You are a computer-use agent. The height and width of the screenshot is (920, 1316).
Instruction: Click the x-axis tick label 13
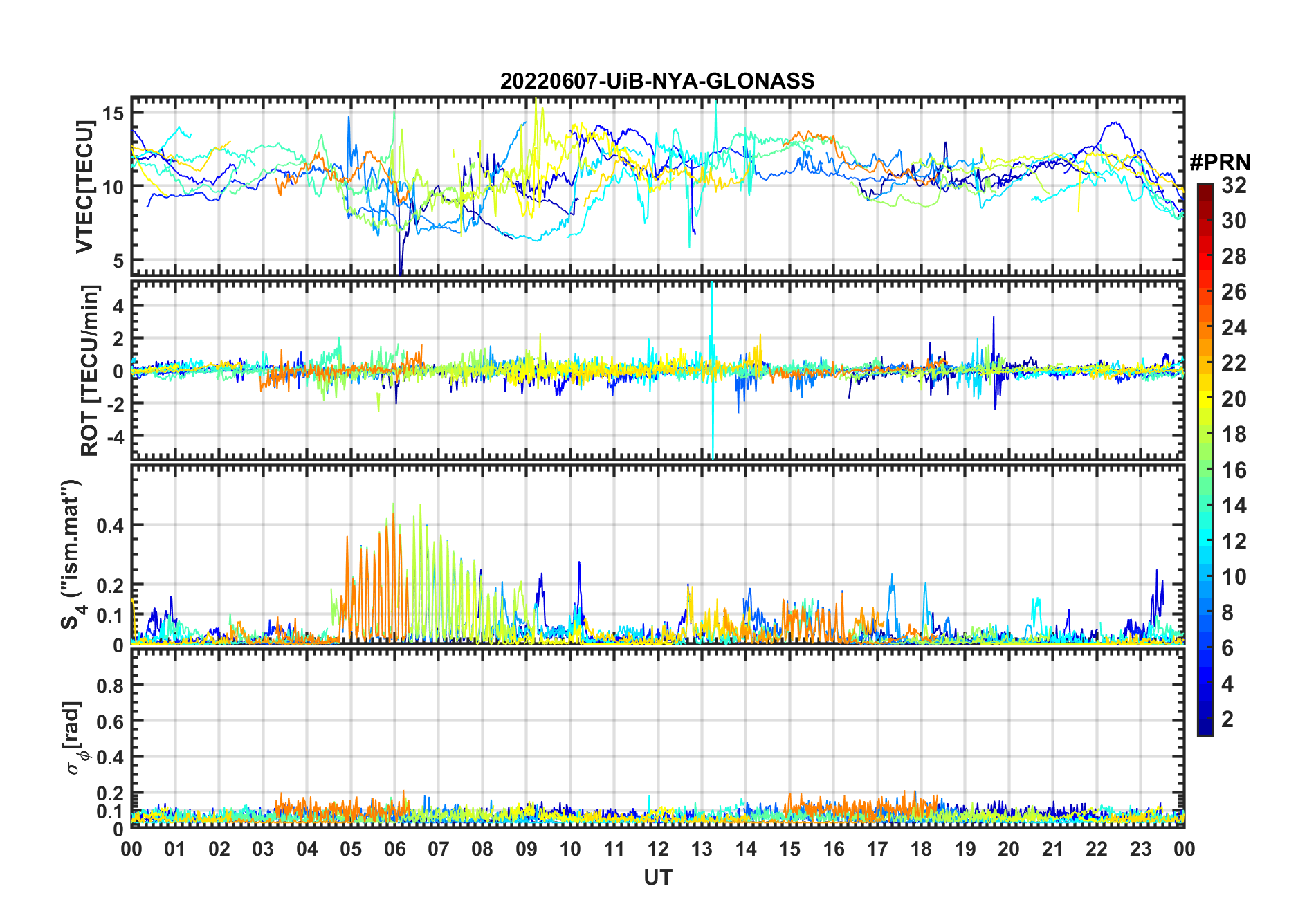[702, 849]
